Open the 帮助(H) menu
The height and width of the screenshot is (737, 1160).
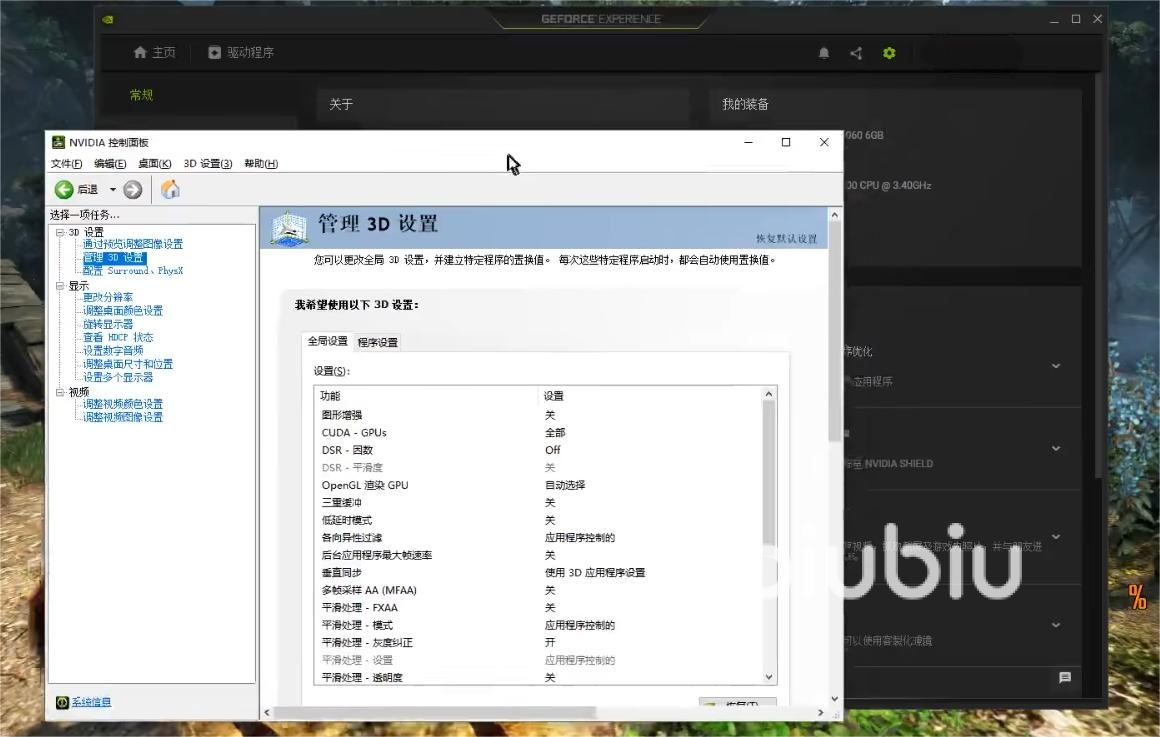click(261, 164)
